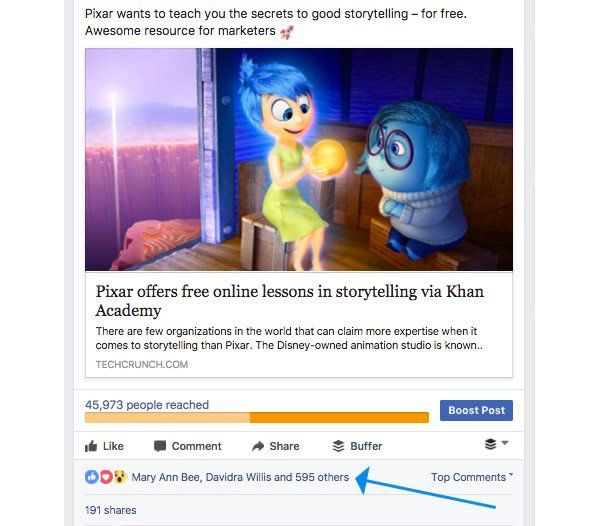
Task: Click the Buffer stack icon
Action: coord(338,446)
